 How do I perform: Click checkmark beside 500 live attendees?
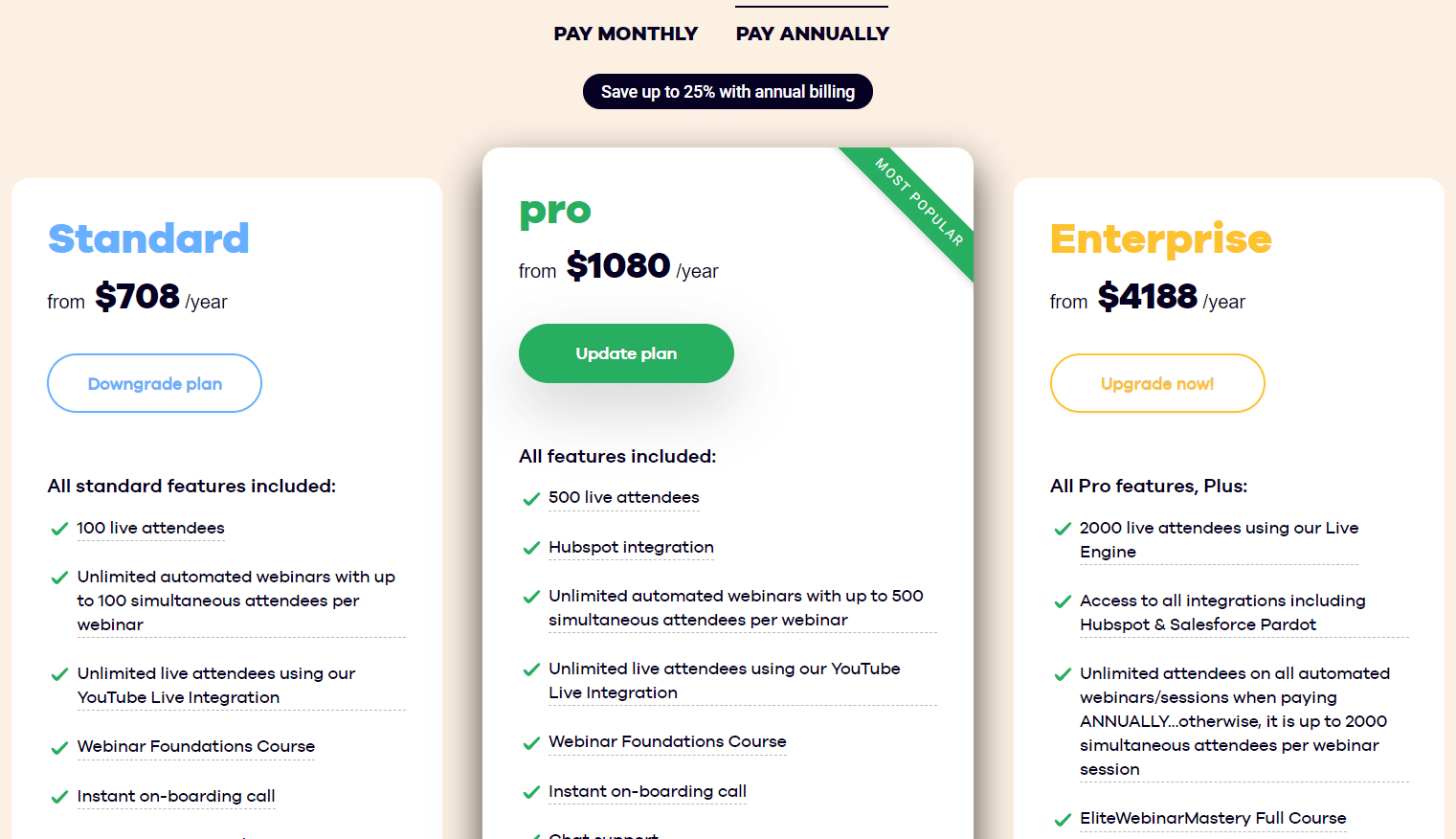531,498
